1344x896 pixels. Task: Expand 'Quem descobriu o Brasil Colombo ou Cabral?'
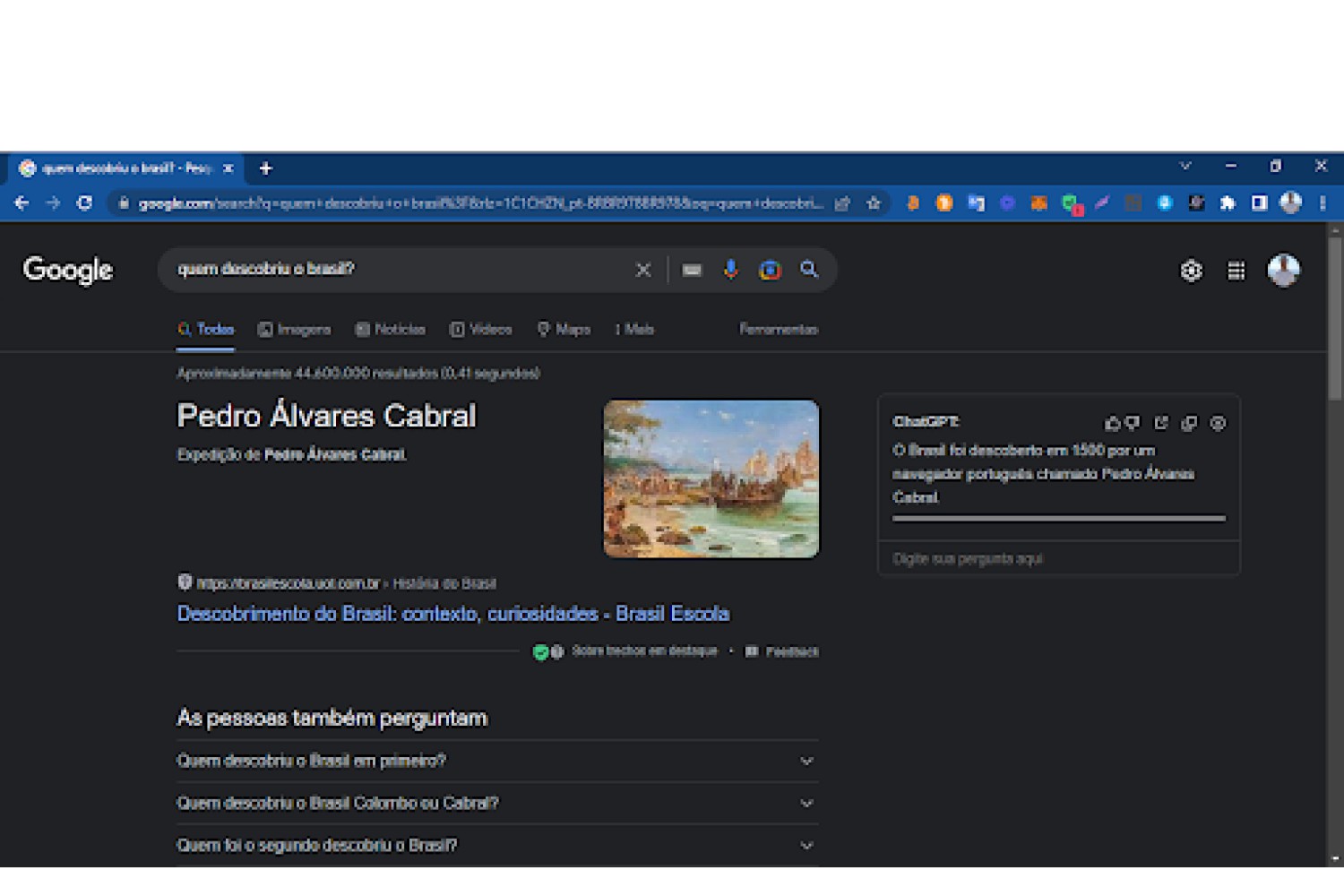click(497, 803)
